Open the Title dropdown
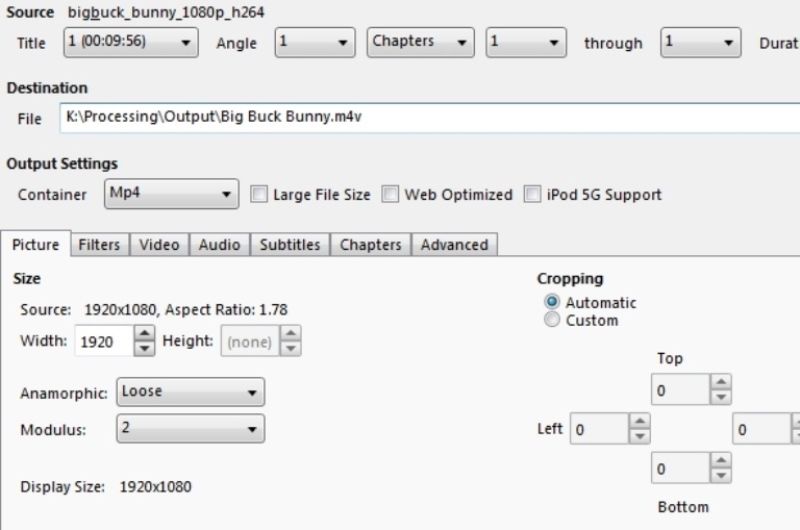800x530 pixels. coord(129,43)
